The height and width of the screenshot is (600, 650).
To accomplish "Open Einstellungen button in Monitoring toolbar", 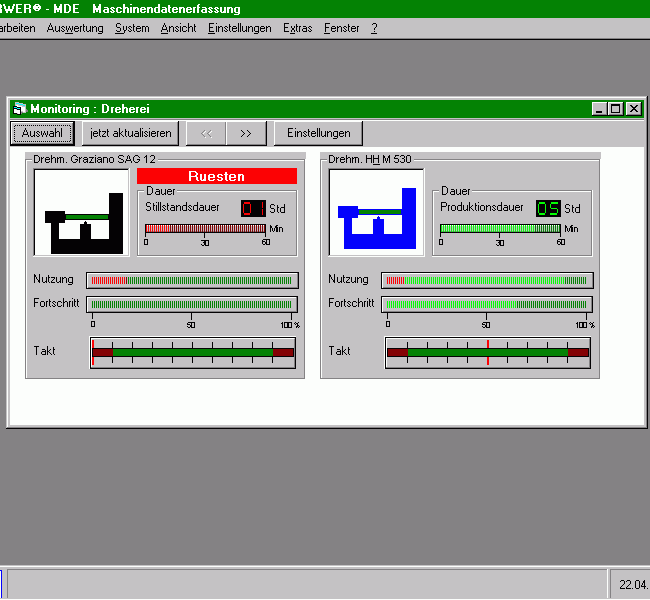I will (318, 133).
